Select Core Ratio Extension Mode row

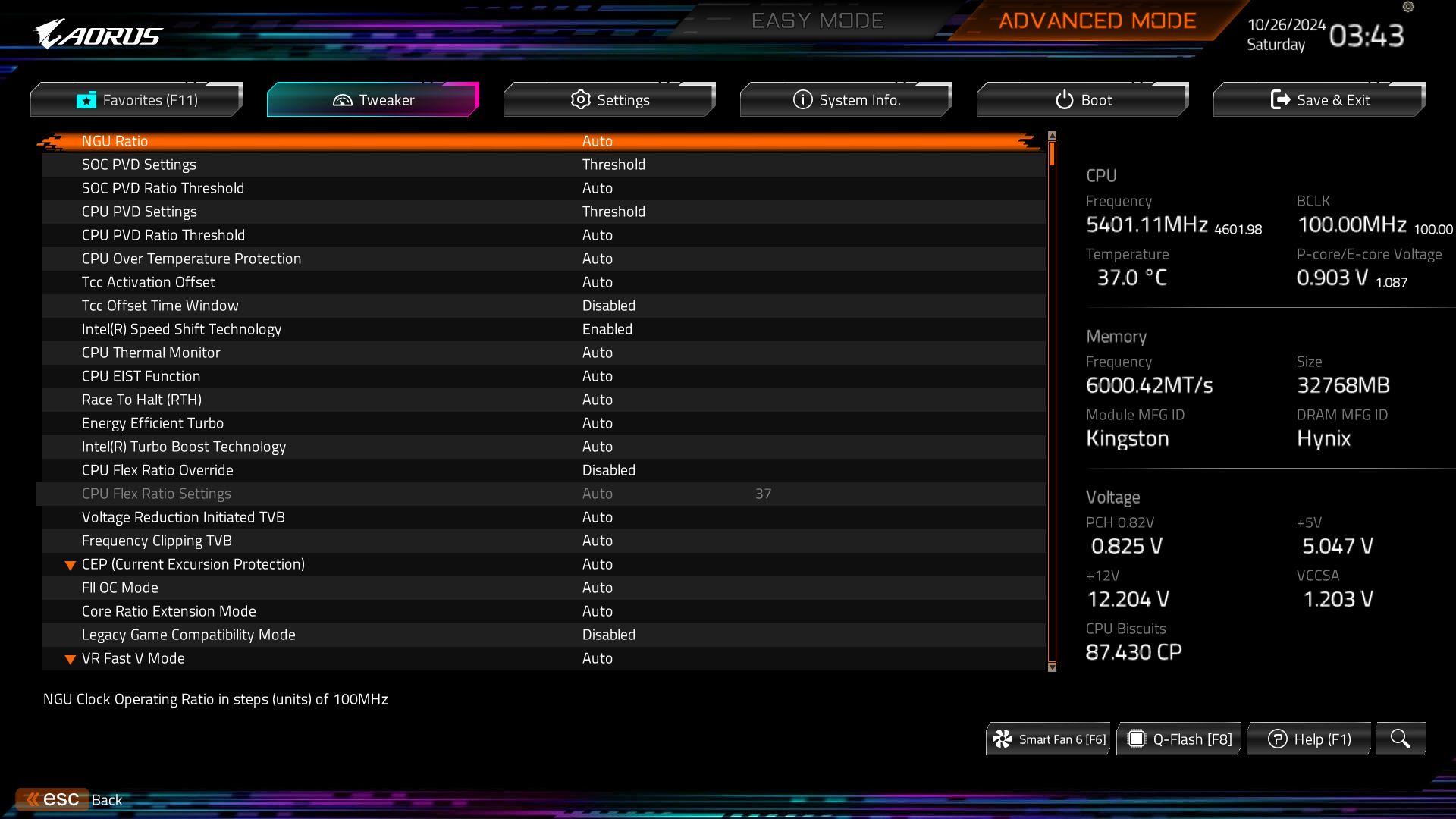click(x=544, y=611)
